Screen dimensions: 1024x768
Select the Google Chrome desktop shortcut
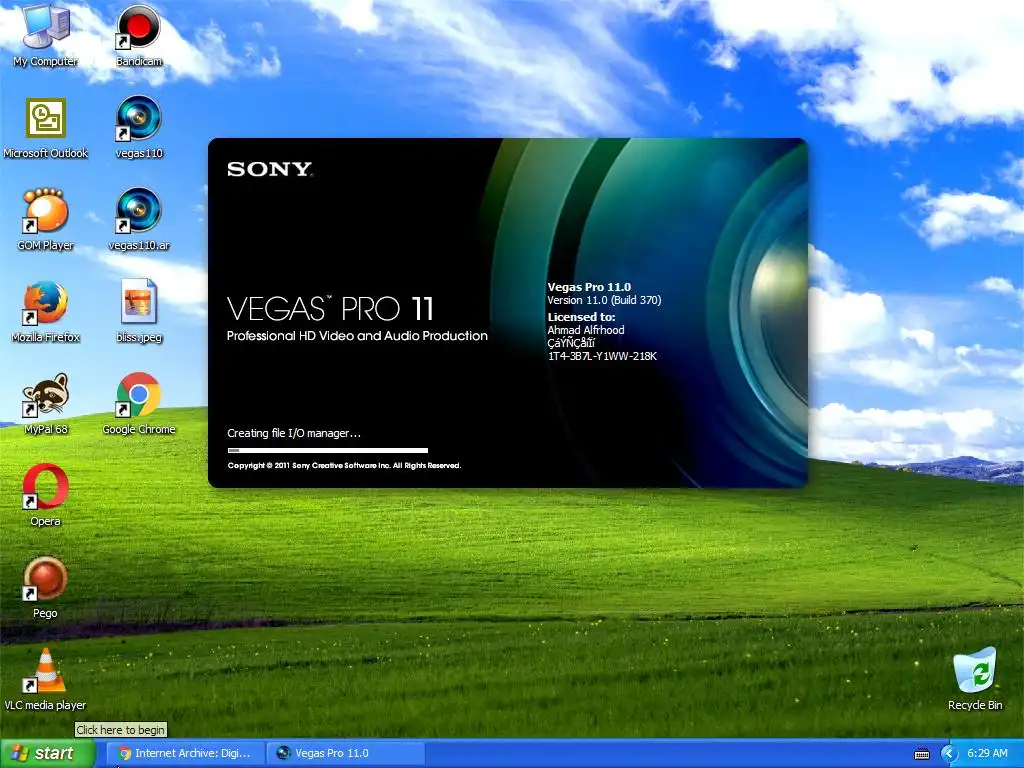(138, 404)
